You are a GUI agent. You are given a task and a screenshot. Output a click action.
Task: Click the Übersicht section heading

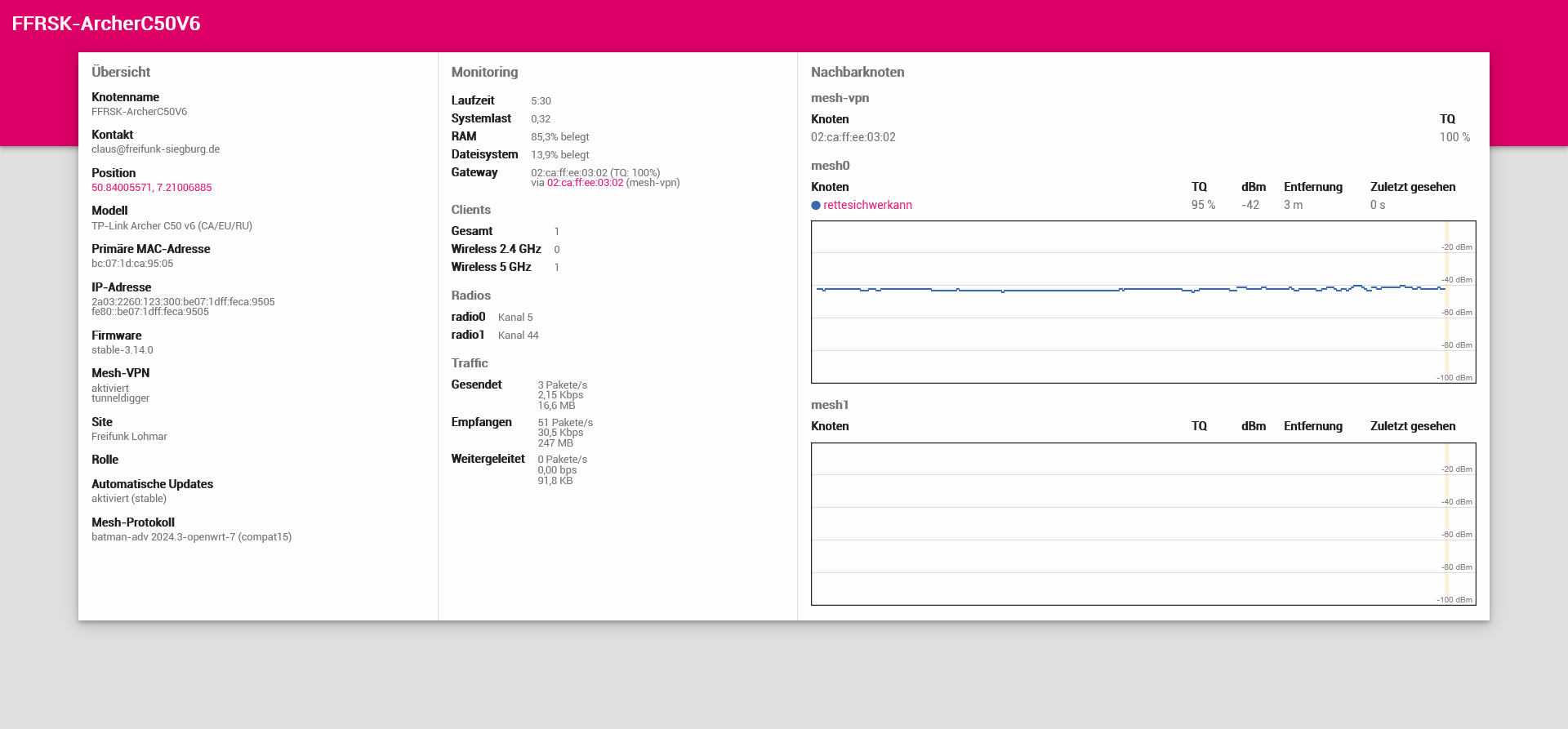[121, 72]
